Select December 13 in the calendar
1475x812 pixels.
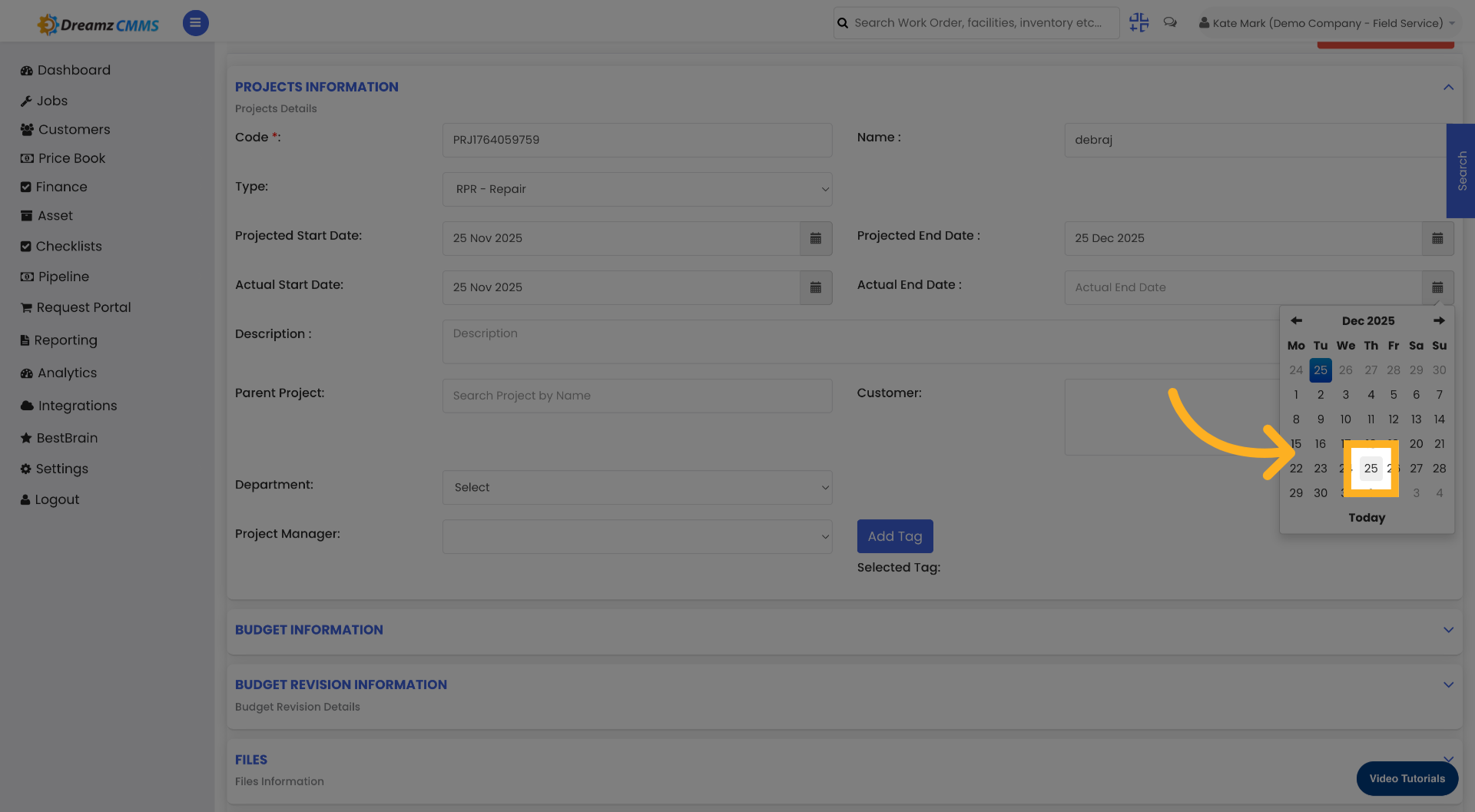1416,419
